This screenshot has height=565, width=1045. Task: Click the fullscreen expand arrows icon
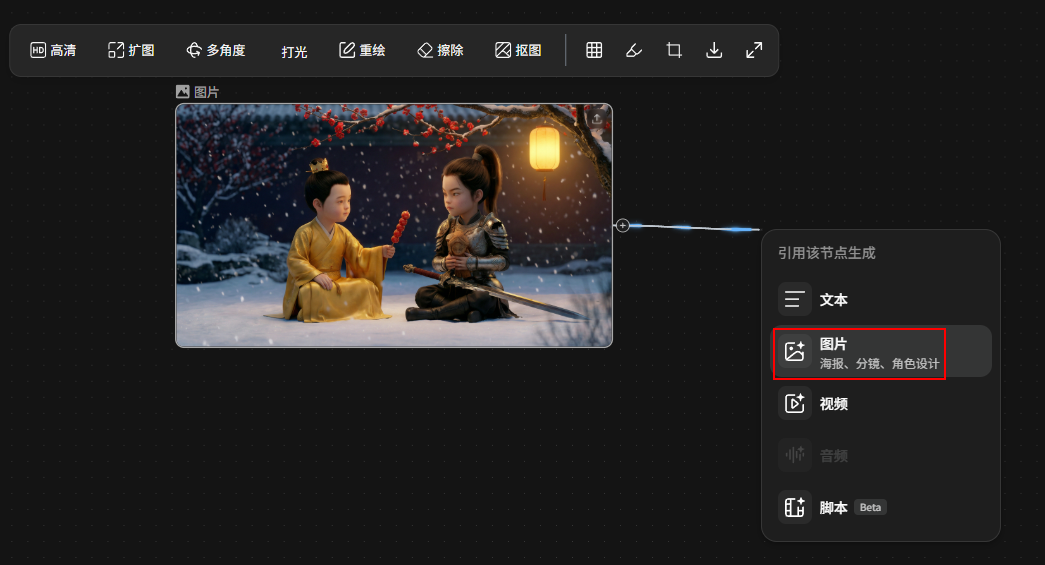tap(754, 50)
